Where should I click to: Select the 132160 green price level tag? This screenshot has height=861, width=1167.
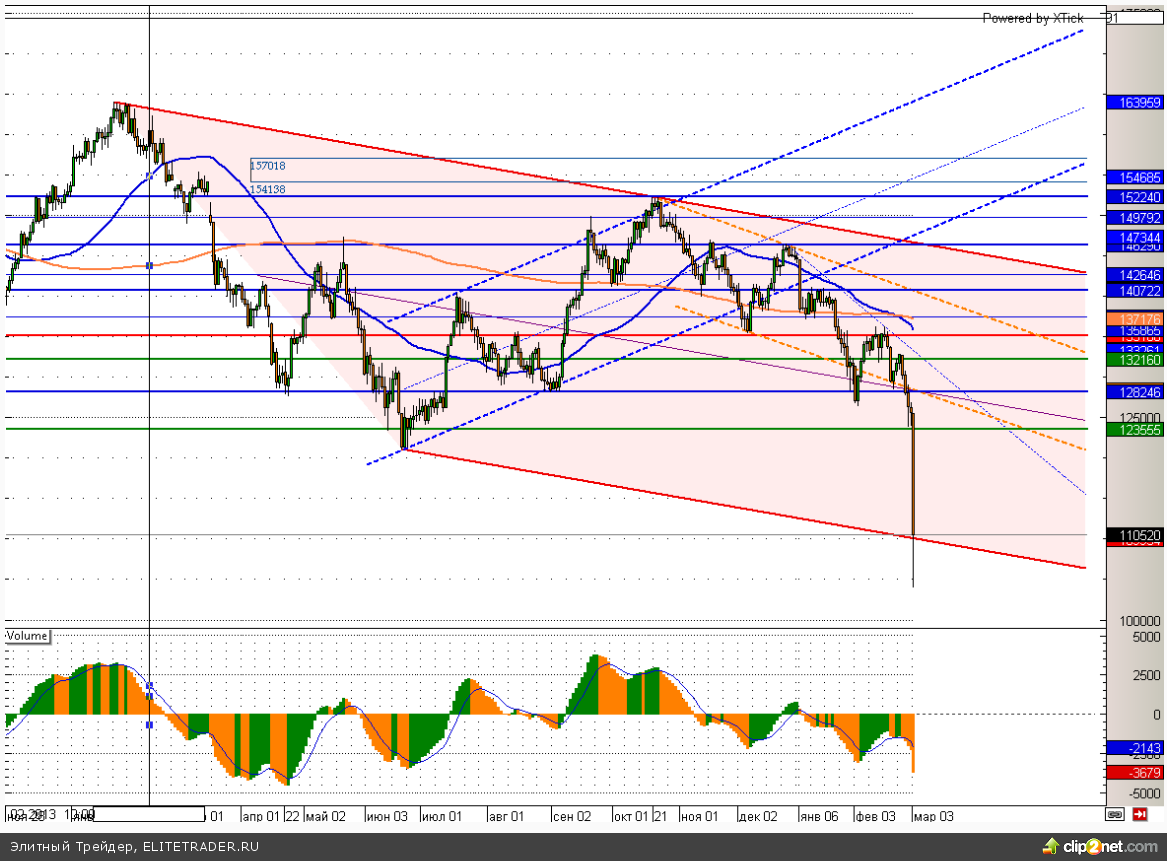[1134, 359]
